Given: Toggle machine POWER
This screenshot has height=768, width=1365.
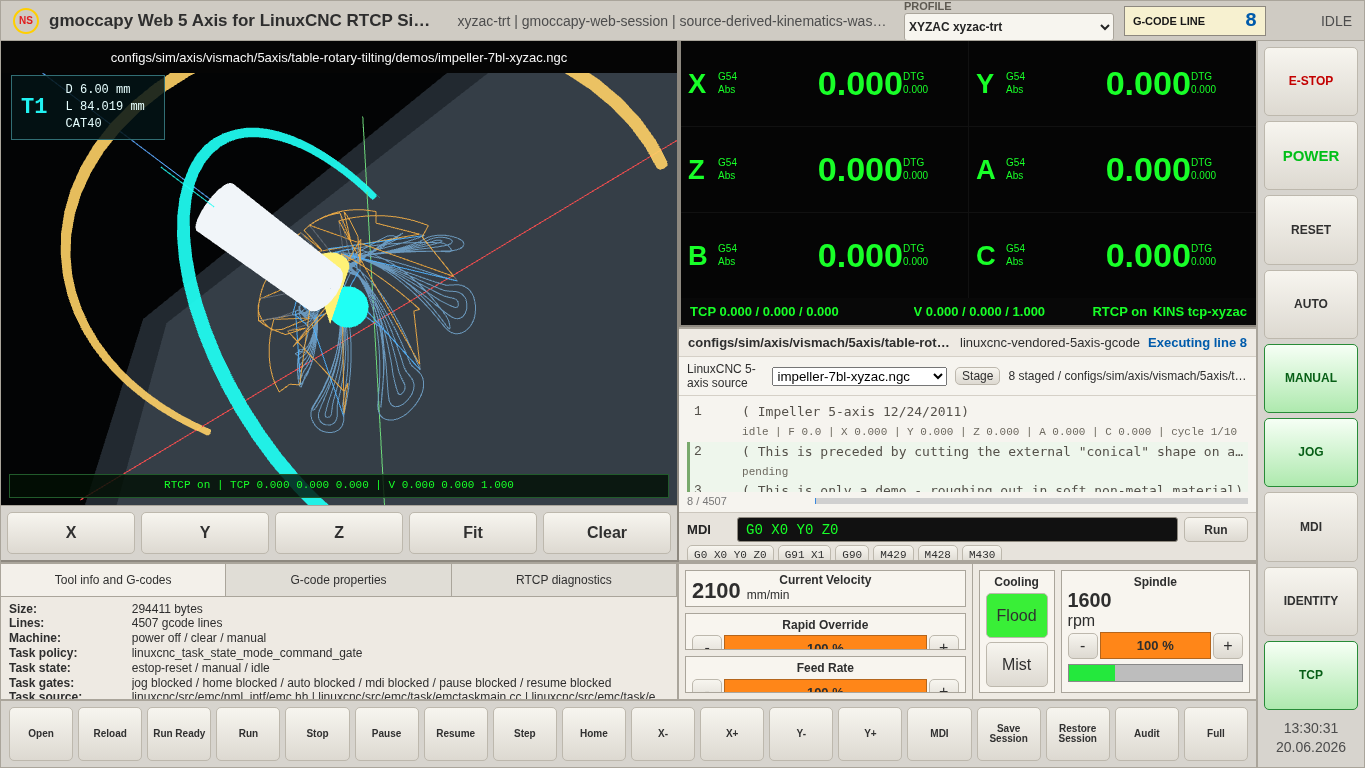Looking at the screenshot, I should [x=1310, y=155].
